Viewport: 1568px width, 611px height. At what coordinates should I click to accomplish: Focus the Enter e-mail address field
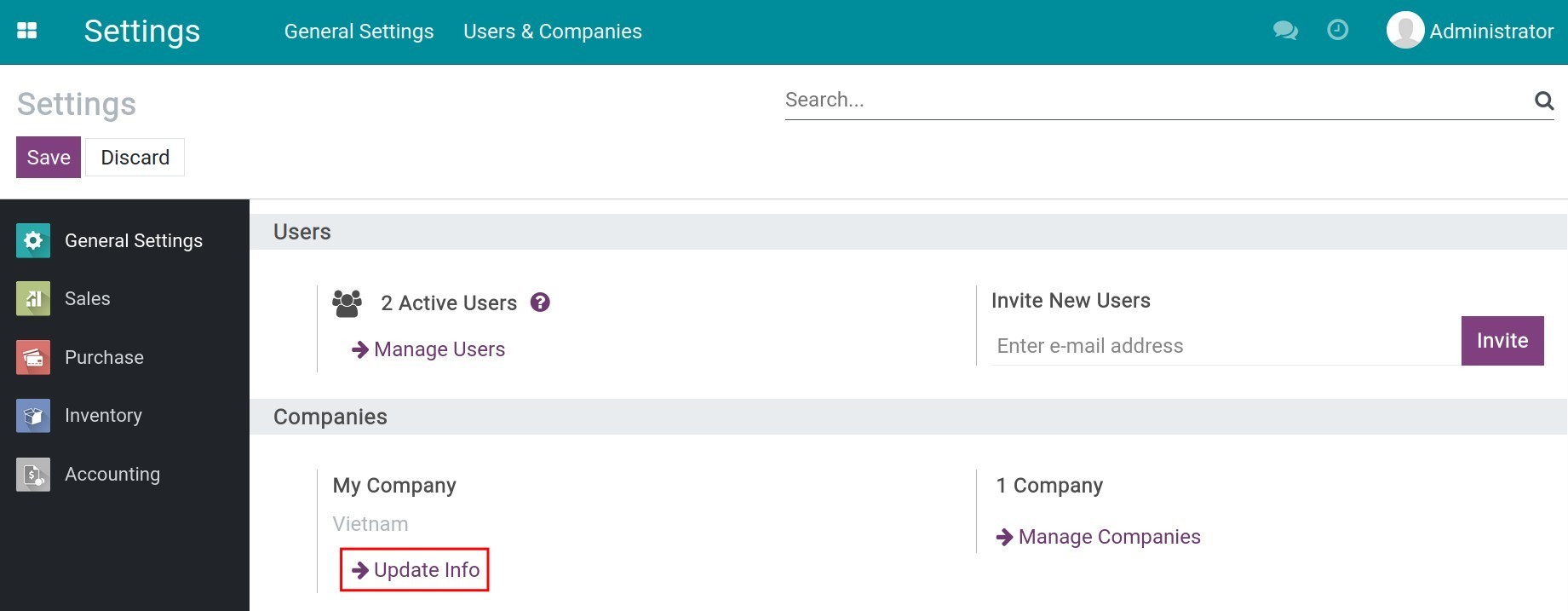tap(1226, 346)
